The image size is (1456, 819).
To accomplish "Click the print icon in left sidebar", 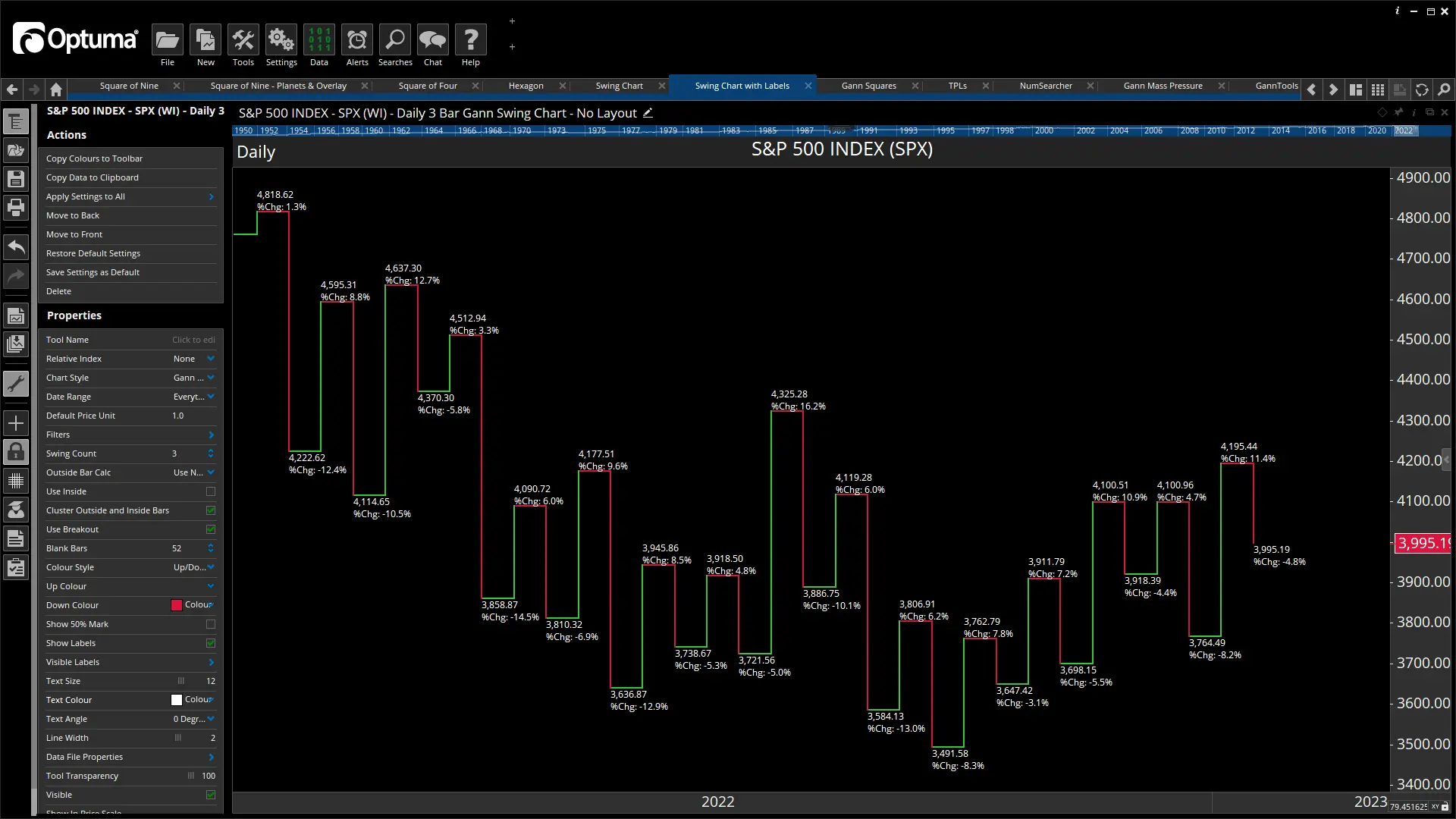I will click(x=16, y=207).
